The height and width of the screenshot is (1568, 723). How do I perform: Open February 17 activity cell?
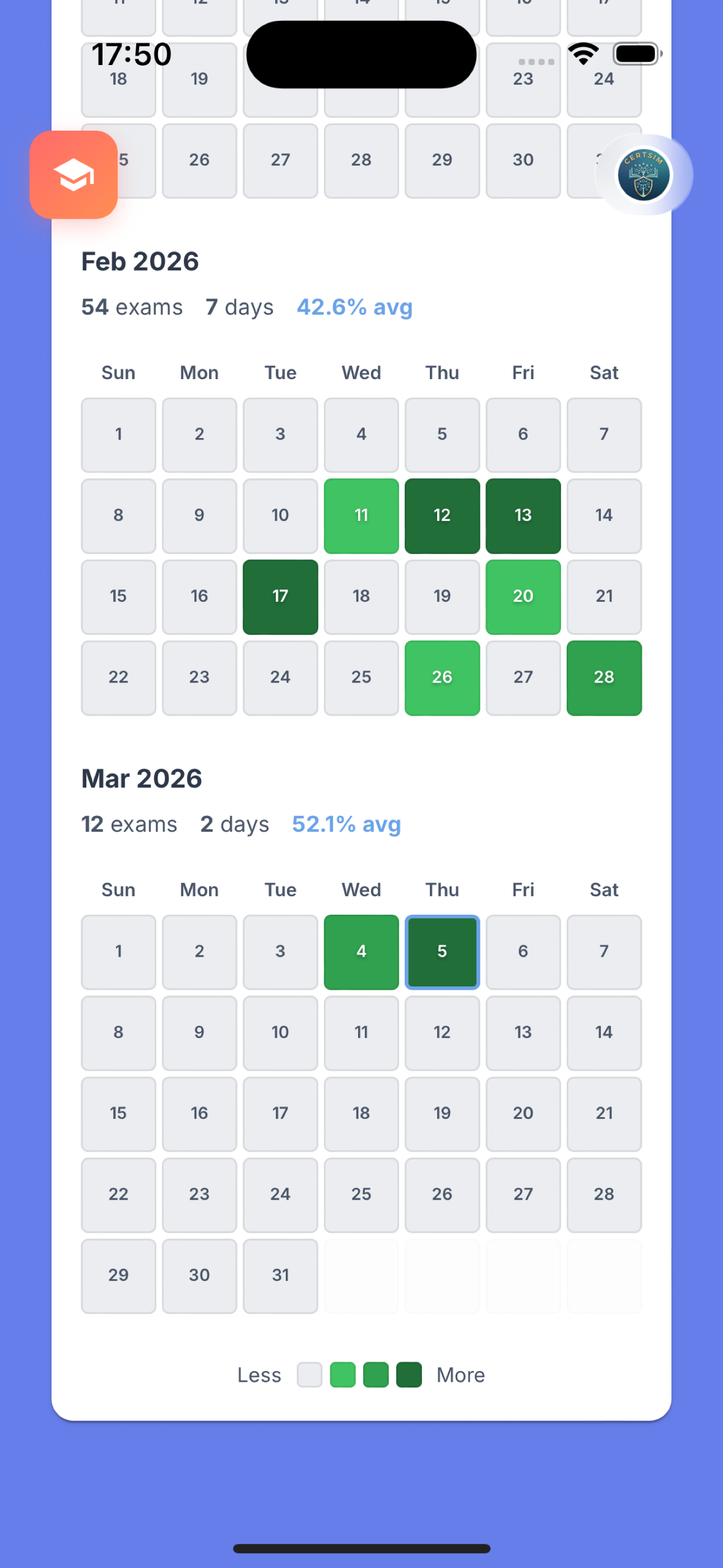pos(281,597)
